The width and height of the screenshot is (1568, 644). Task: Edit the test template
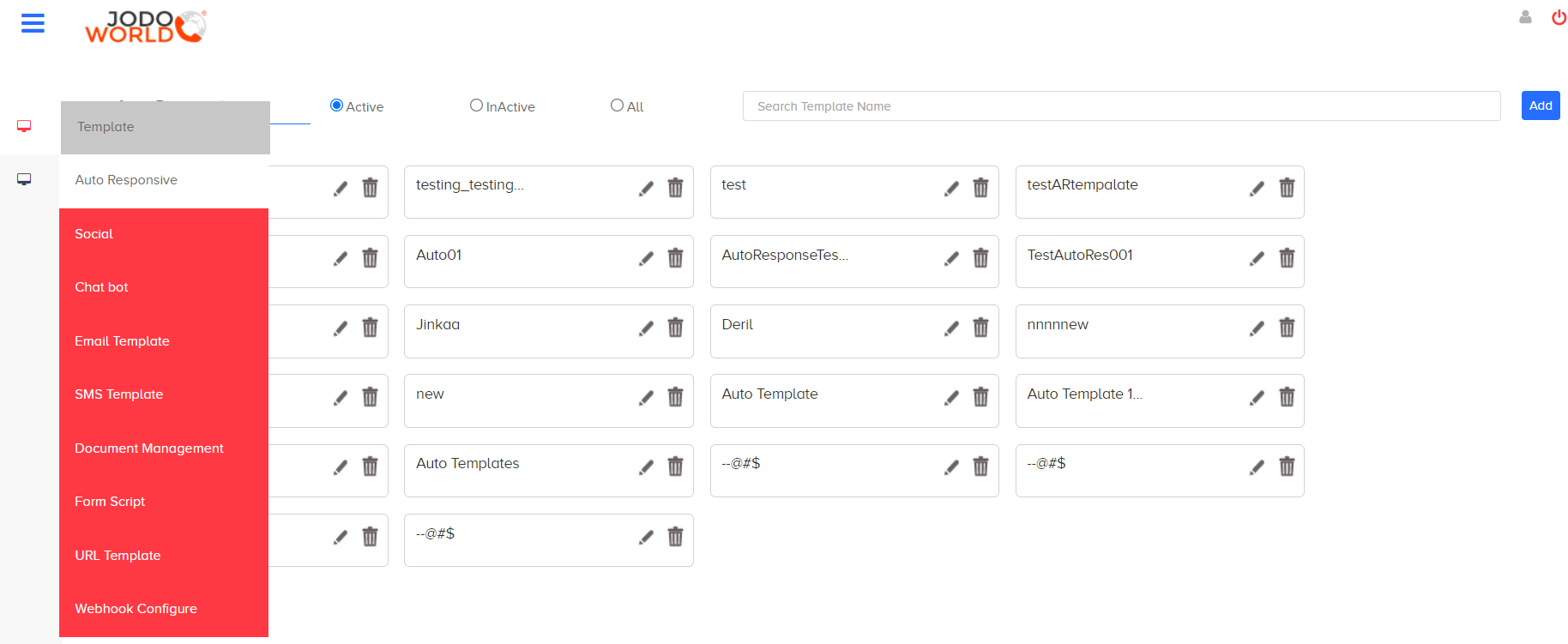(x=951, y=189)
